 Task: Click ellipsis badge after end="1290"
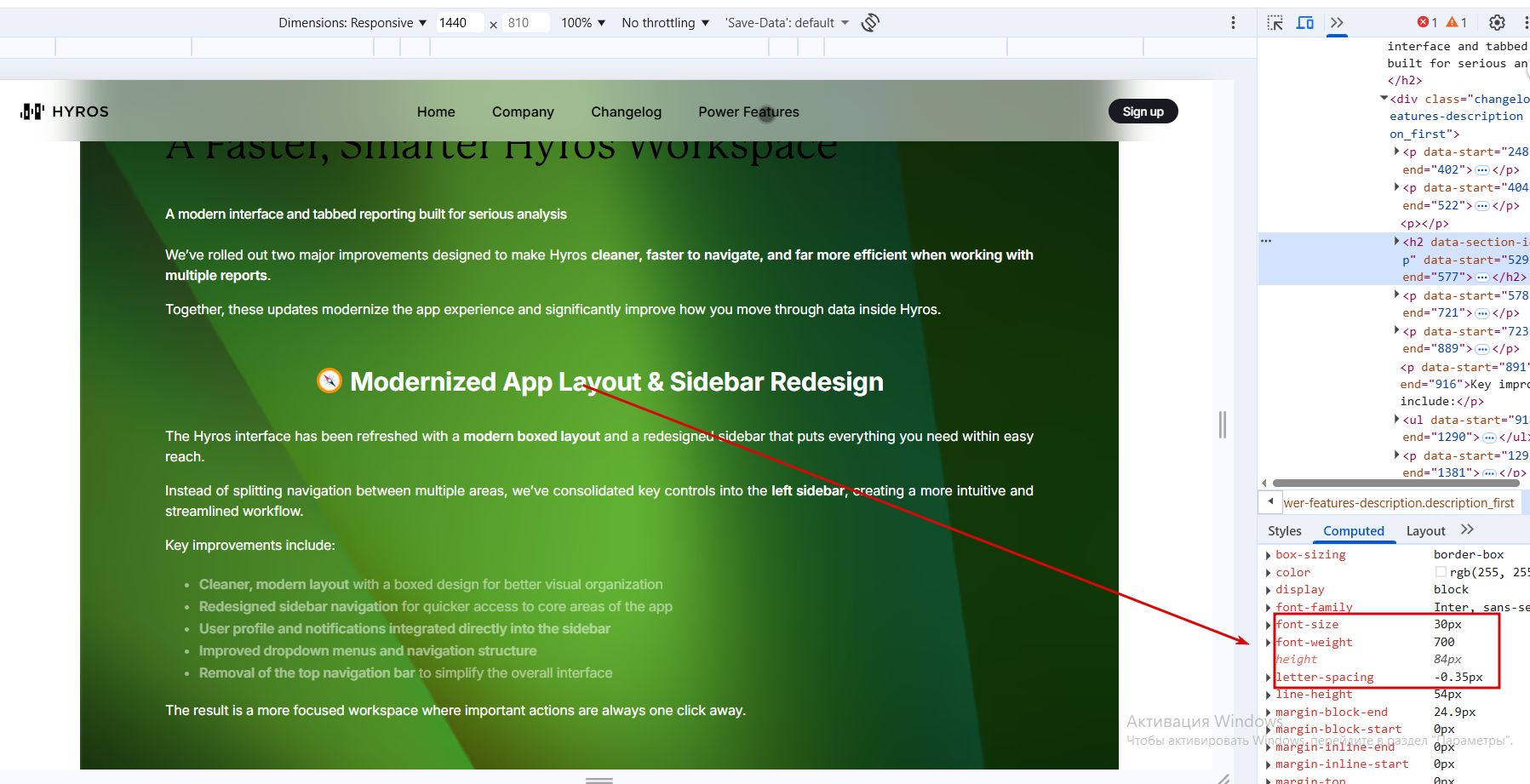[1489, 438]
